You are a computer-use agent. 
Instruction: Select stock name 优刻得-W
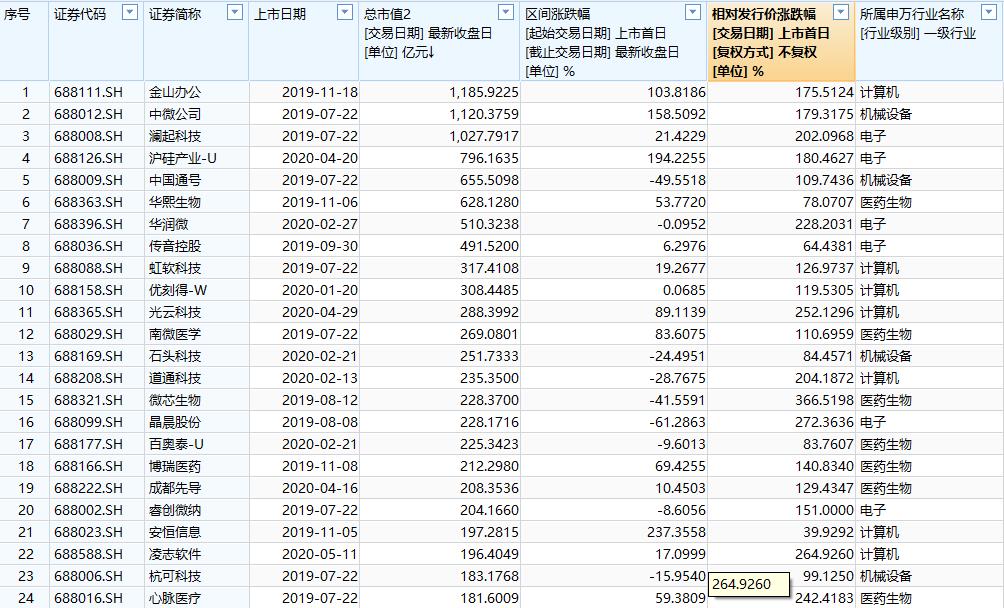coord(178,290)
